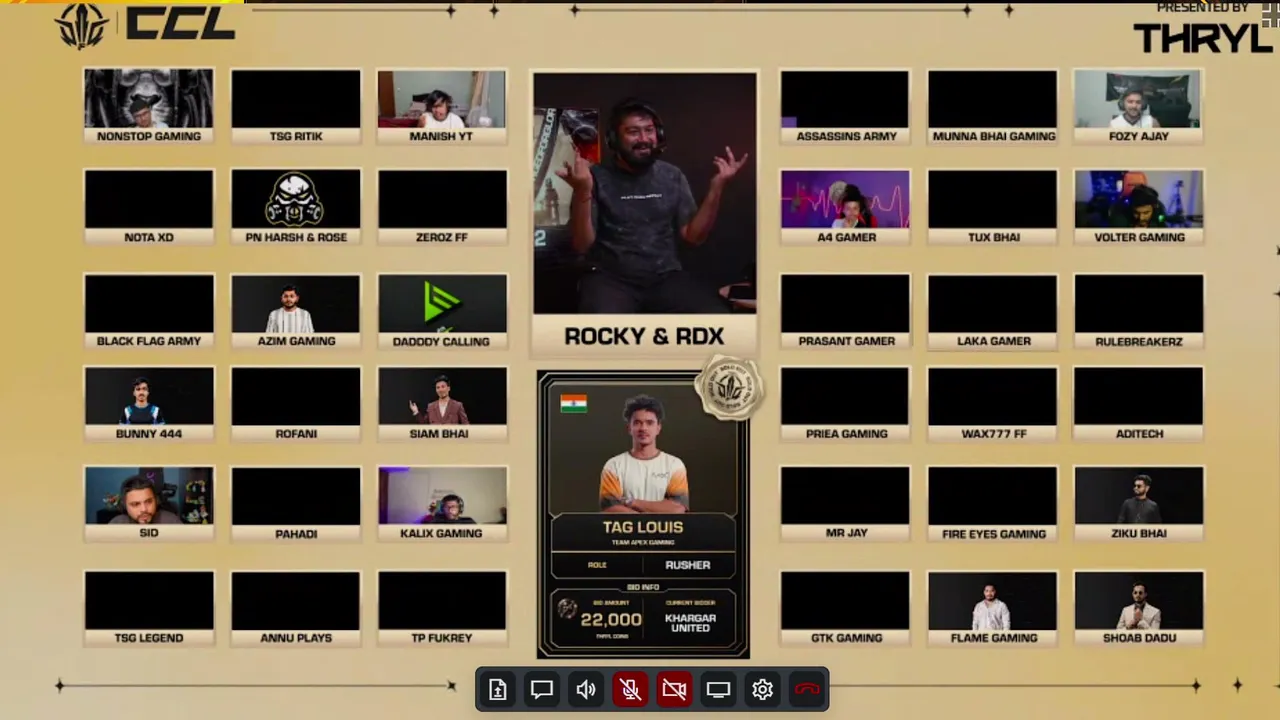Open Azim Gaming's video tile
The image size is (1280, 720).
(x=296, y=311)
